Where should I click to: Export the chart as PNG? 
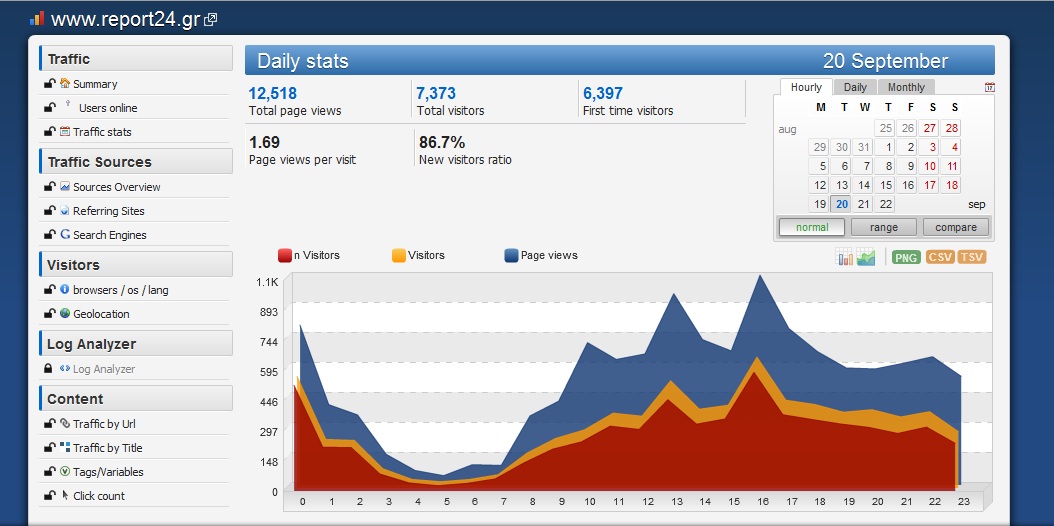pyautogui.click(x=905, y=258)
